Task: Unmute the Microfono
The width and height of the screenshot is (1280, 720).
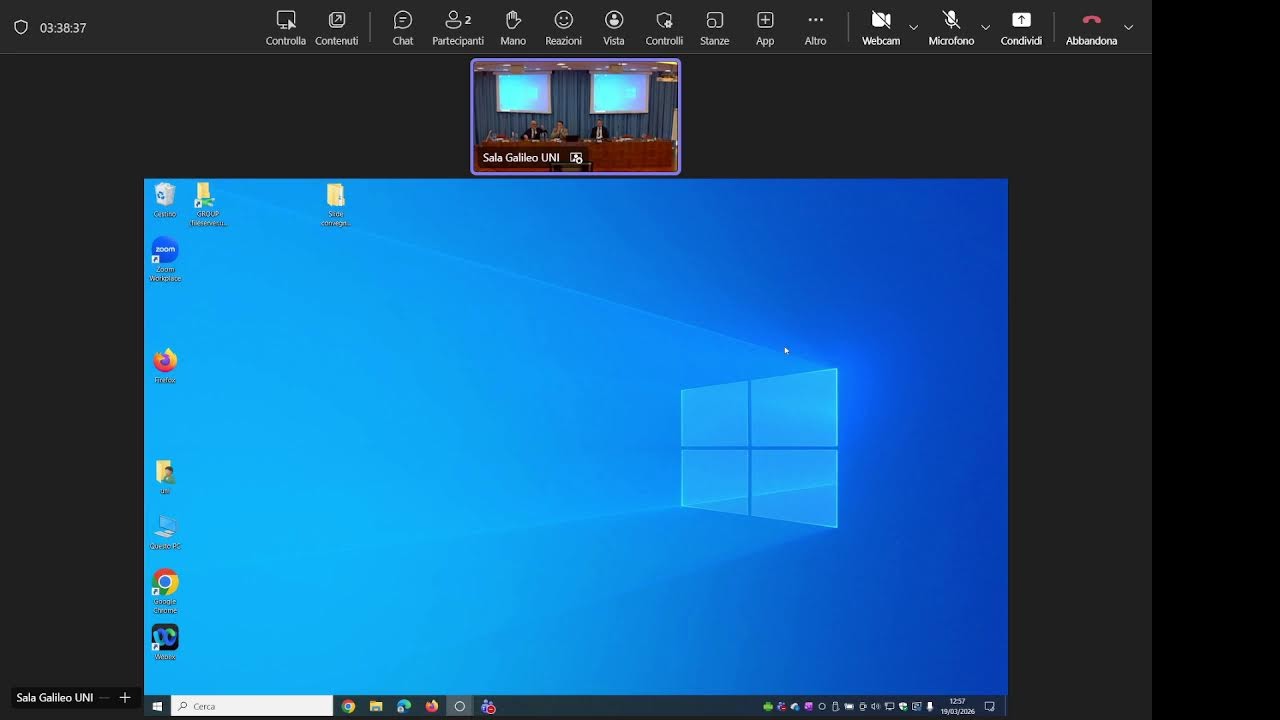Action: (951, 28)
